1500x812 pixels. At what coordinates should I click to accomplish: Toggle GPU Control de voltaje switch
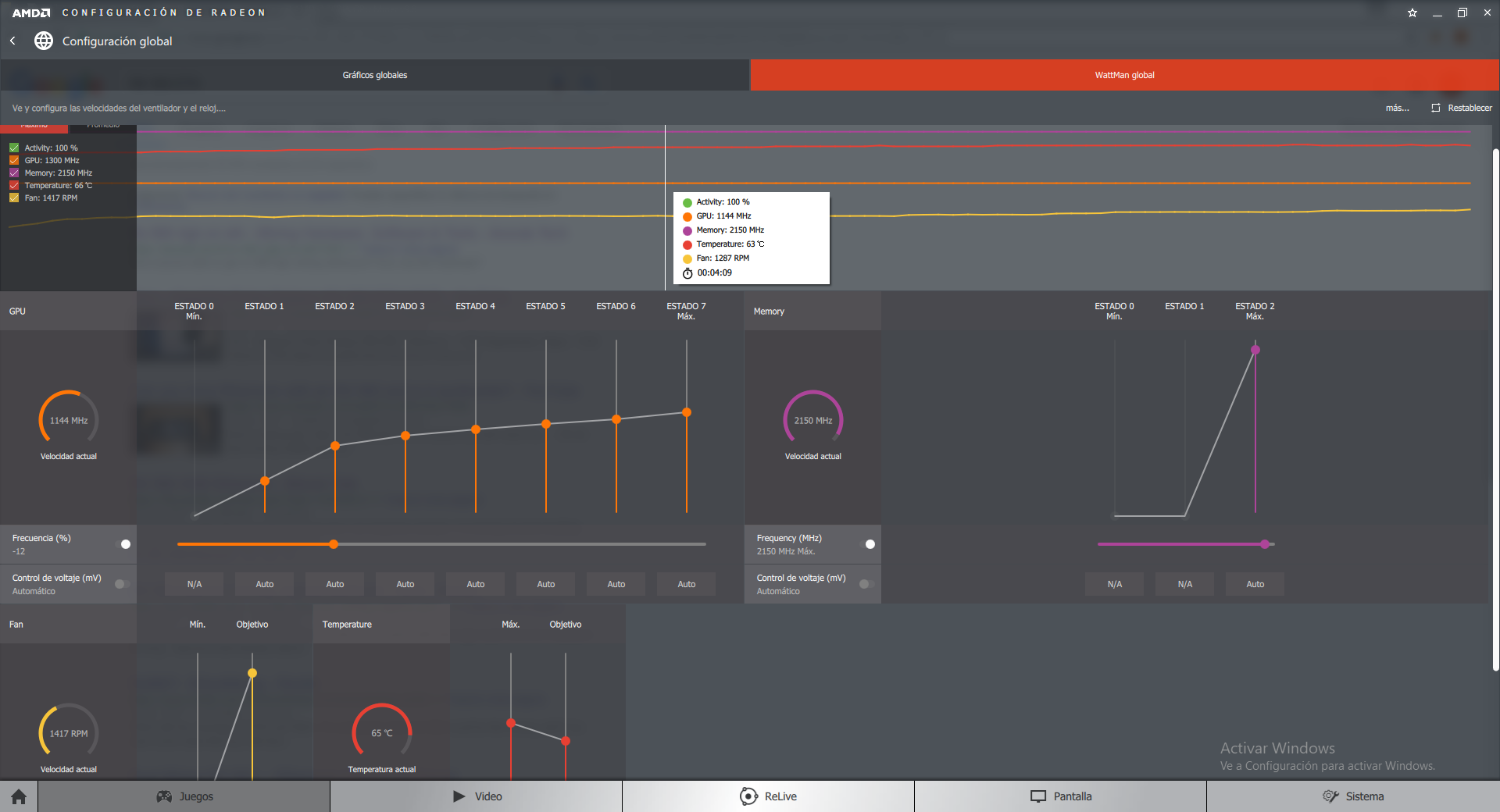point(123,584)
